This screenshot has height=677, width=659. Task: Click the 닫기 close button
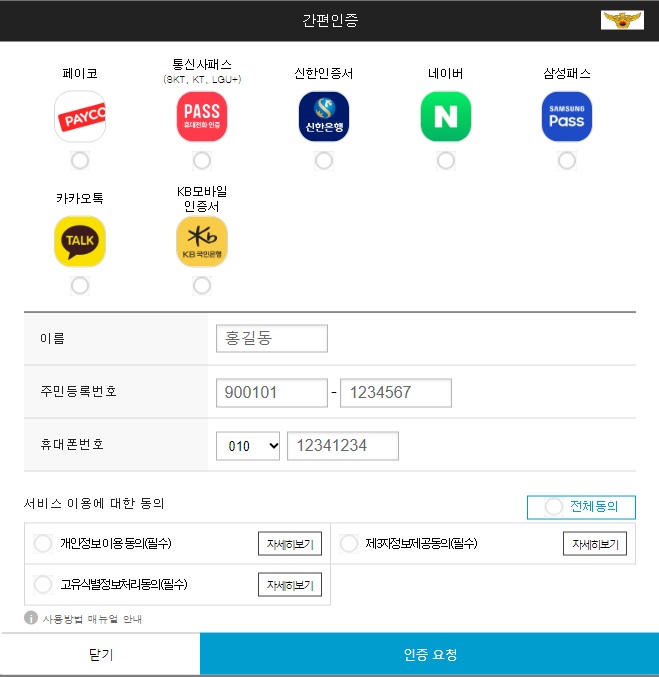coord(101,655)
